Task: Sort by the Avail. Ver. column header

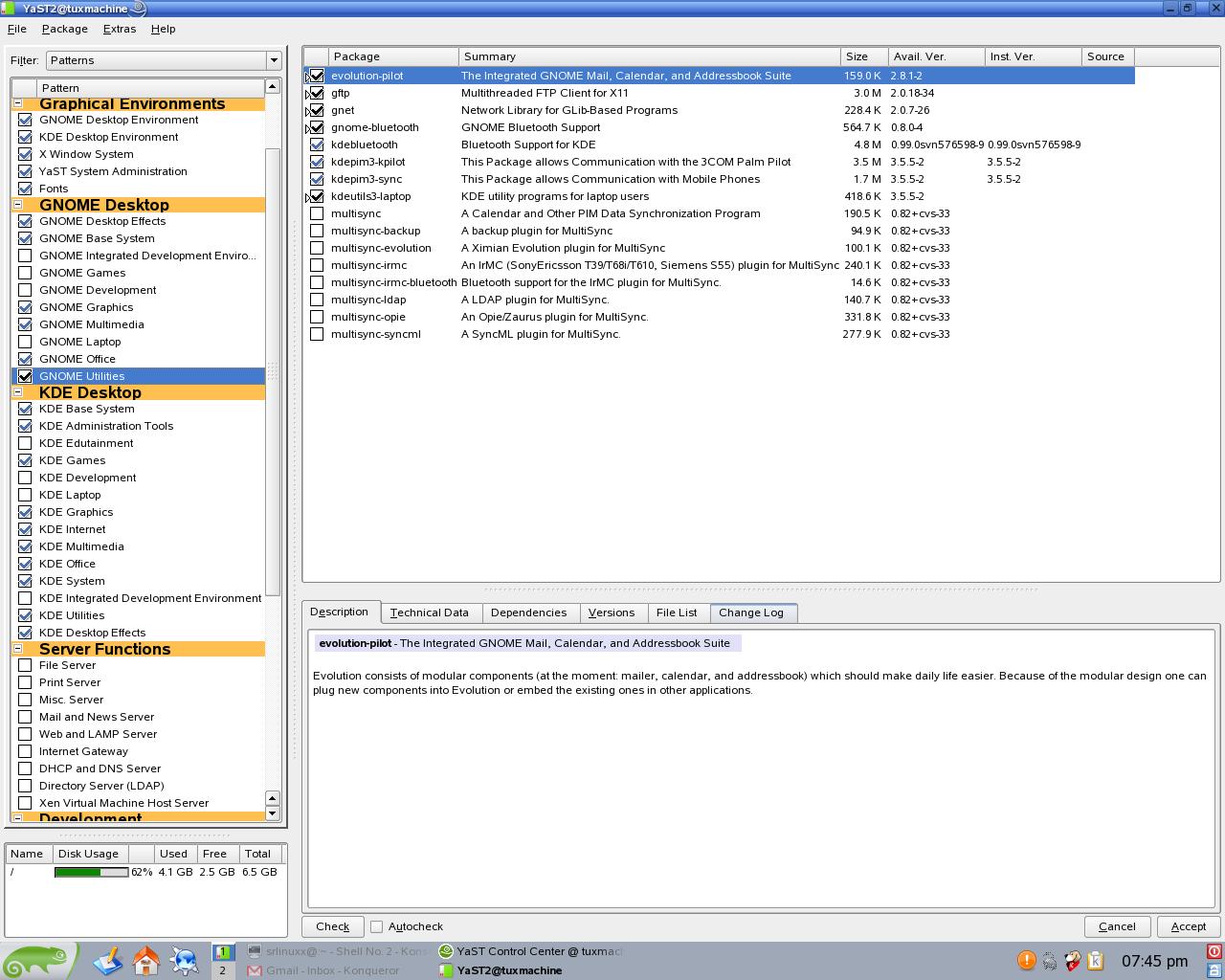Action: pos(937,56)
